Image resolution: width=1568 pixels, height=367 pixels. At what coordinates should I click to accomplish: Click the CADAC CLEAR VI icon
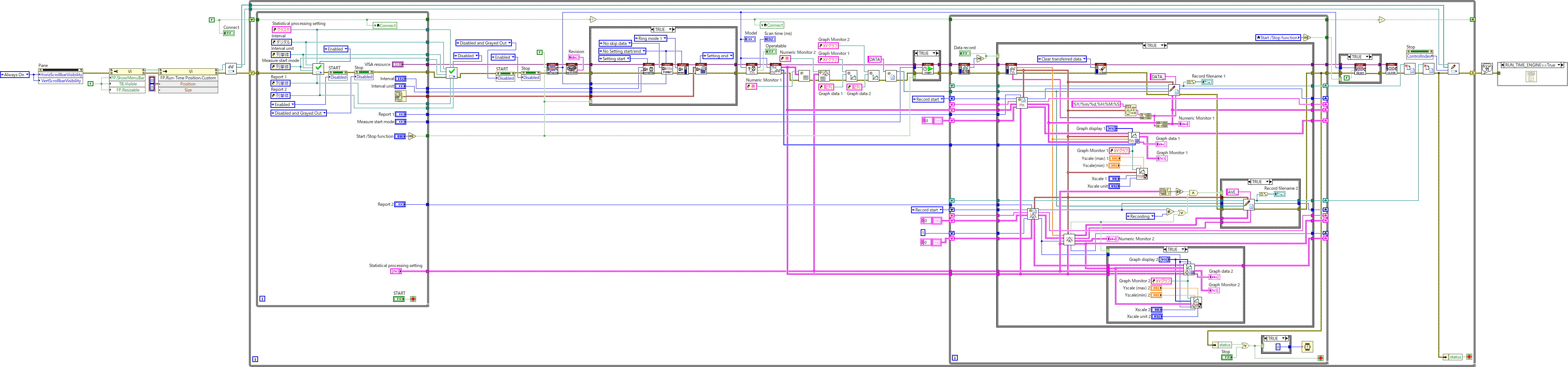[x=1100, y=69]
